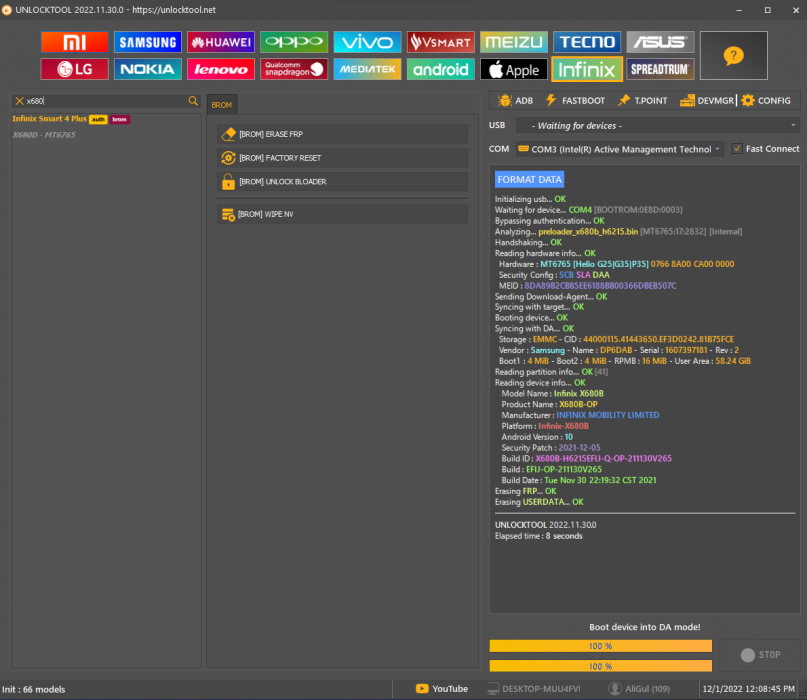This screenshot has width=807, height=700.
Task: Pick the Vivo brand tile
Action: coord(367,42)
